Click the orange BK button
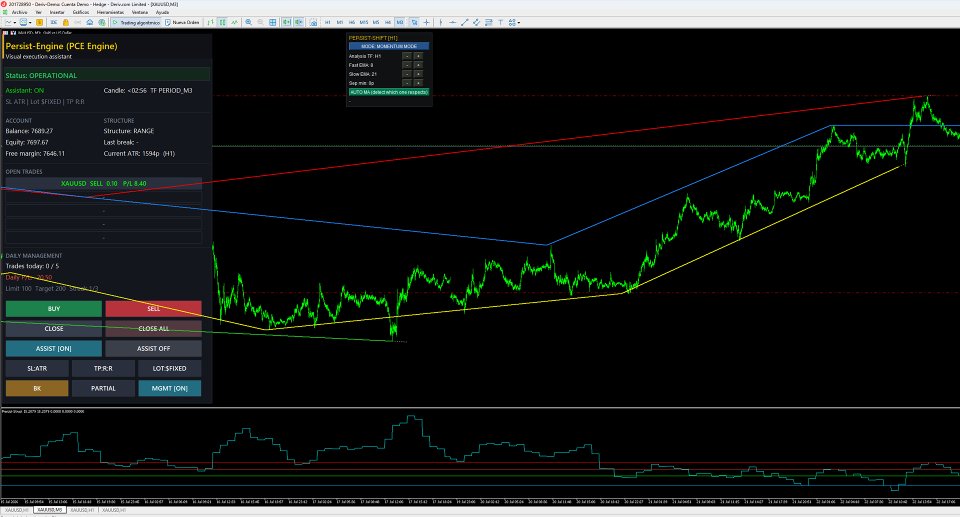Viewport: 960px width, 517px height. 37,388
